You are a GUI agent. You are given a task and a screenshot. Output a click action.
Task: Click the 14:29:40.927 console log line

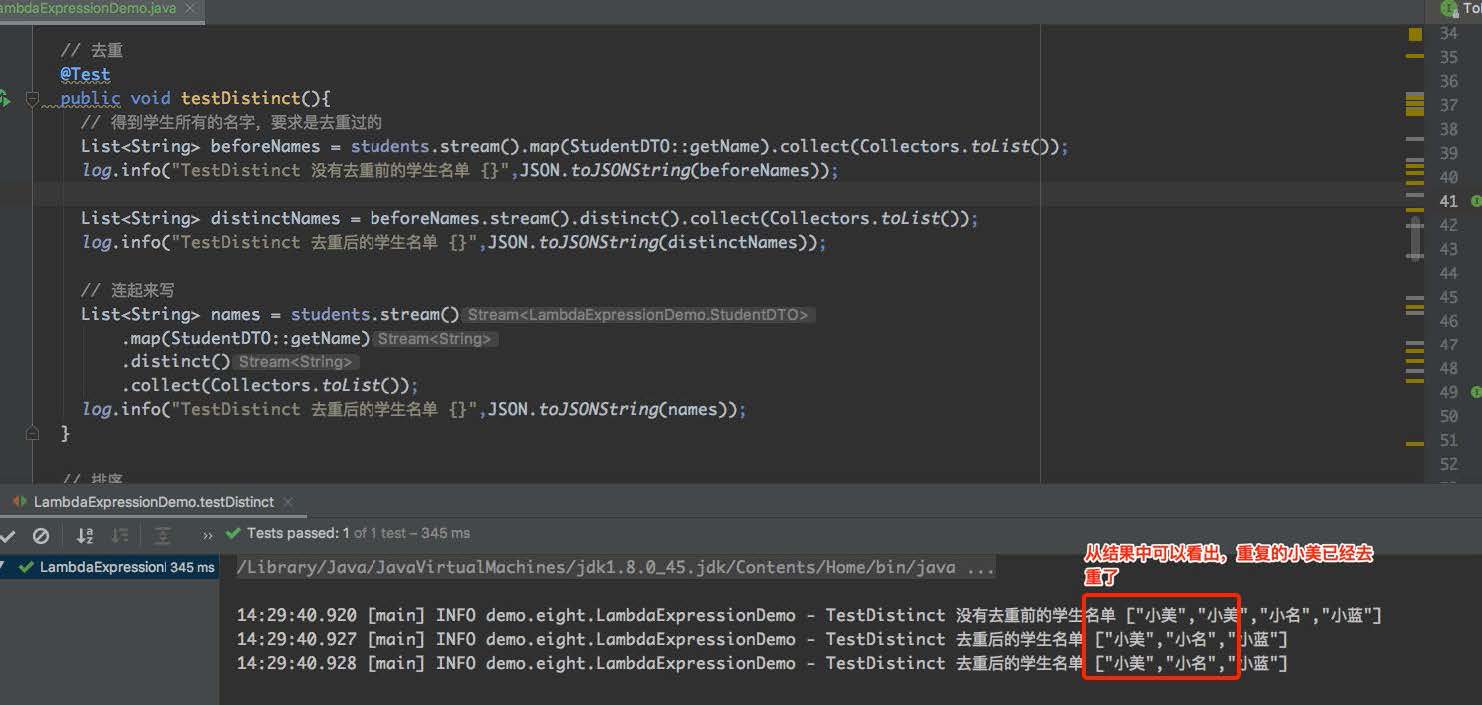(x=761, y=640)
